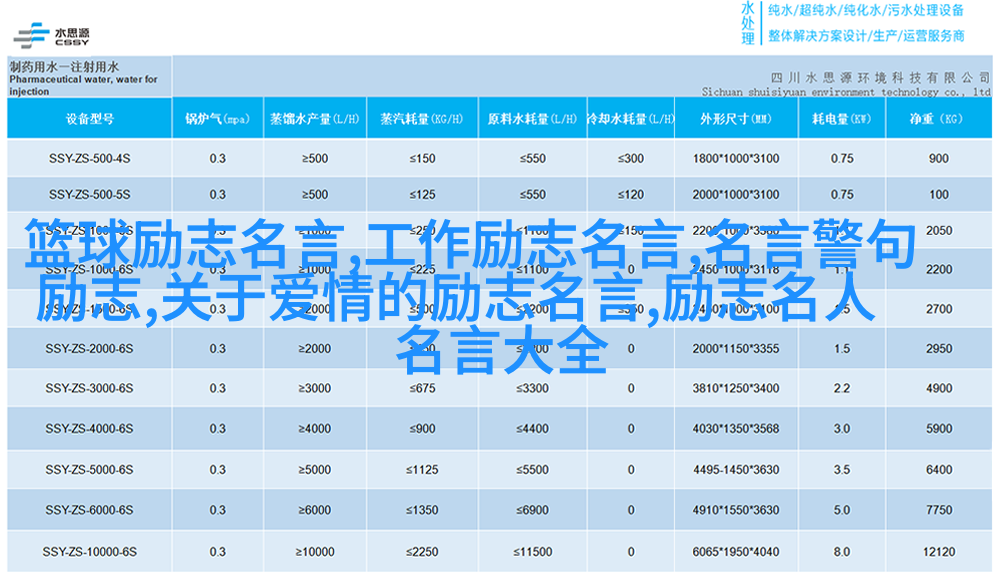Click the 水处理 vertical label
The image size is (1000, 581).
748,24
